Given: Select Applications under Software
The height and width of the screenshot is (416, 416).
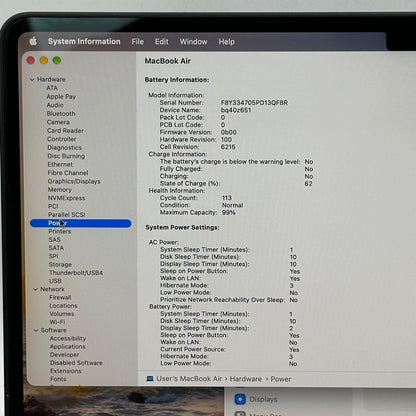Looking at the screenshot, I should 68,347.
